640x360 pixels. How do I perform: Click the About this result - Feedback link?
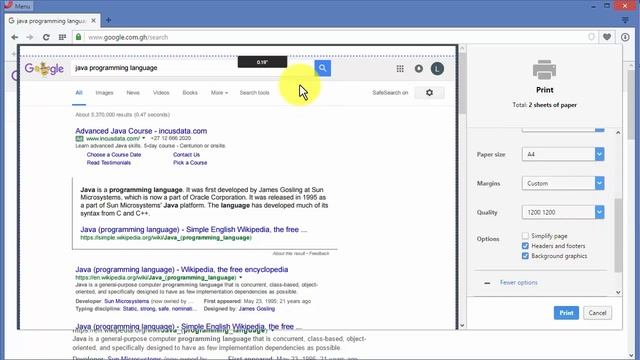pos(301,253)
